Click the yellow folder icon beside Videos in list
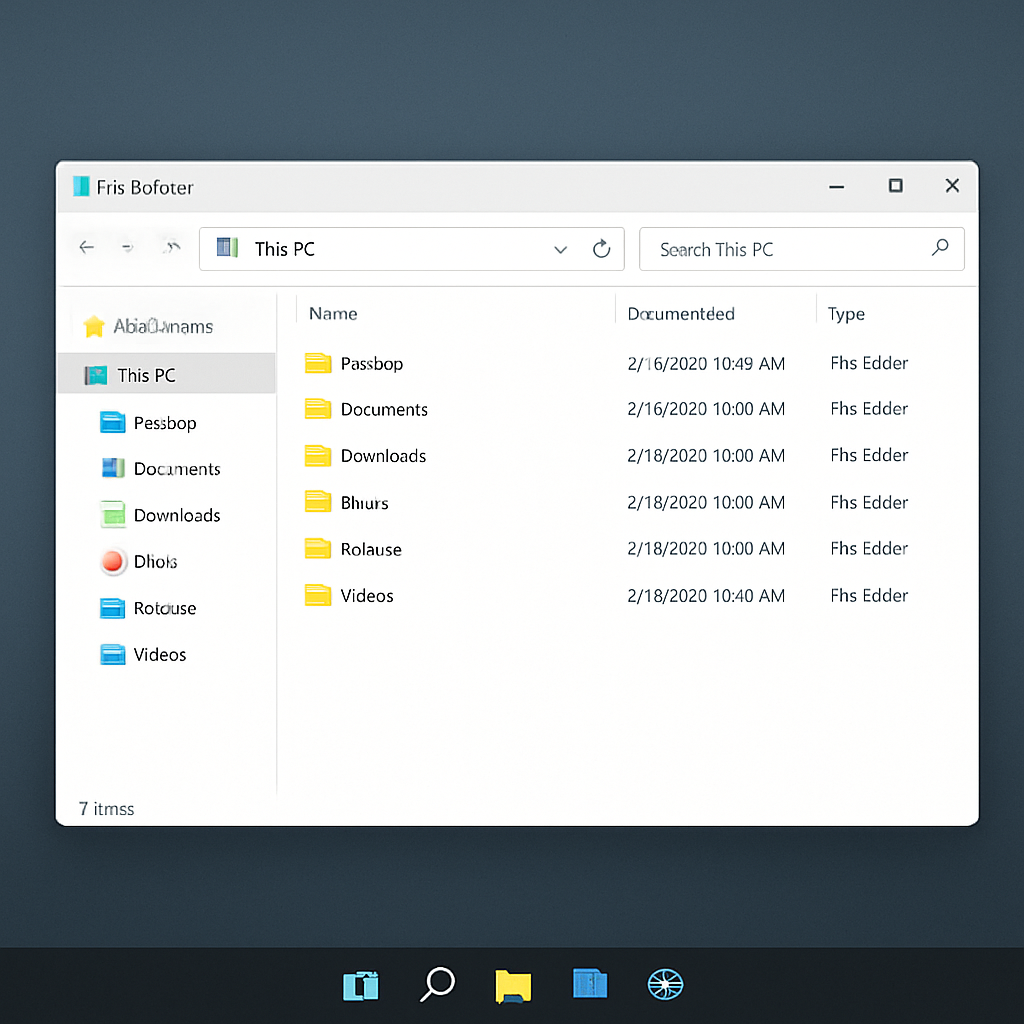The height and width of the screenshot is (1024, 1024). click(x=318, y=594)
